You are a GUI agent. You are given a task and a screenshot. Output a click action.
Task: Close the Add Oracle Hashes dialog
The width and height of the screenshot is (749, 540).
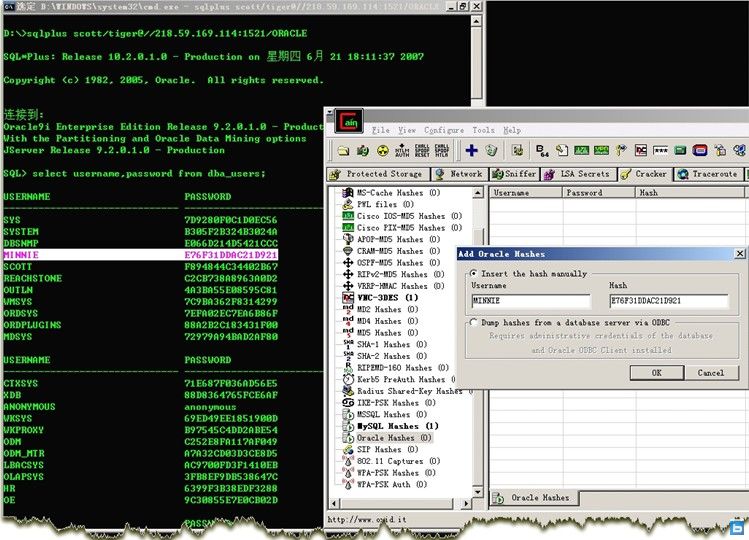[x=739, y=254]
